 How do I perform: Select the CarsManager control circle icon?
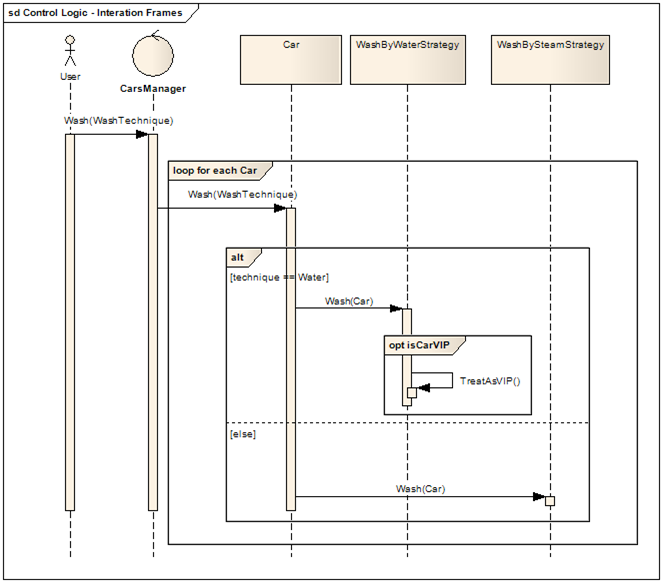[153, 54]
